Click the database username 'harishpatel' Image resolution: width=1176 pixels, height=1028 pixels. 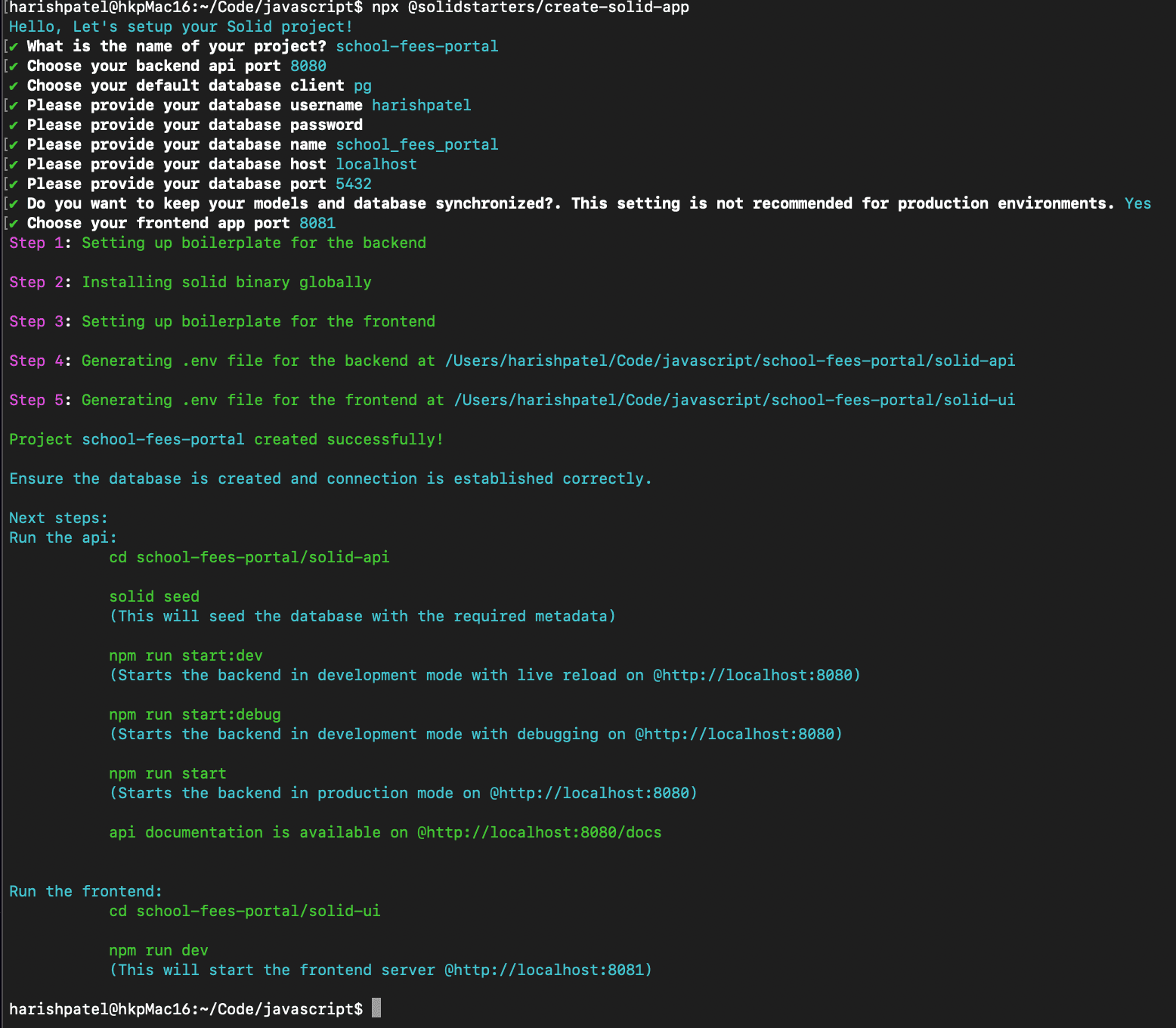422,105
